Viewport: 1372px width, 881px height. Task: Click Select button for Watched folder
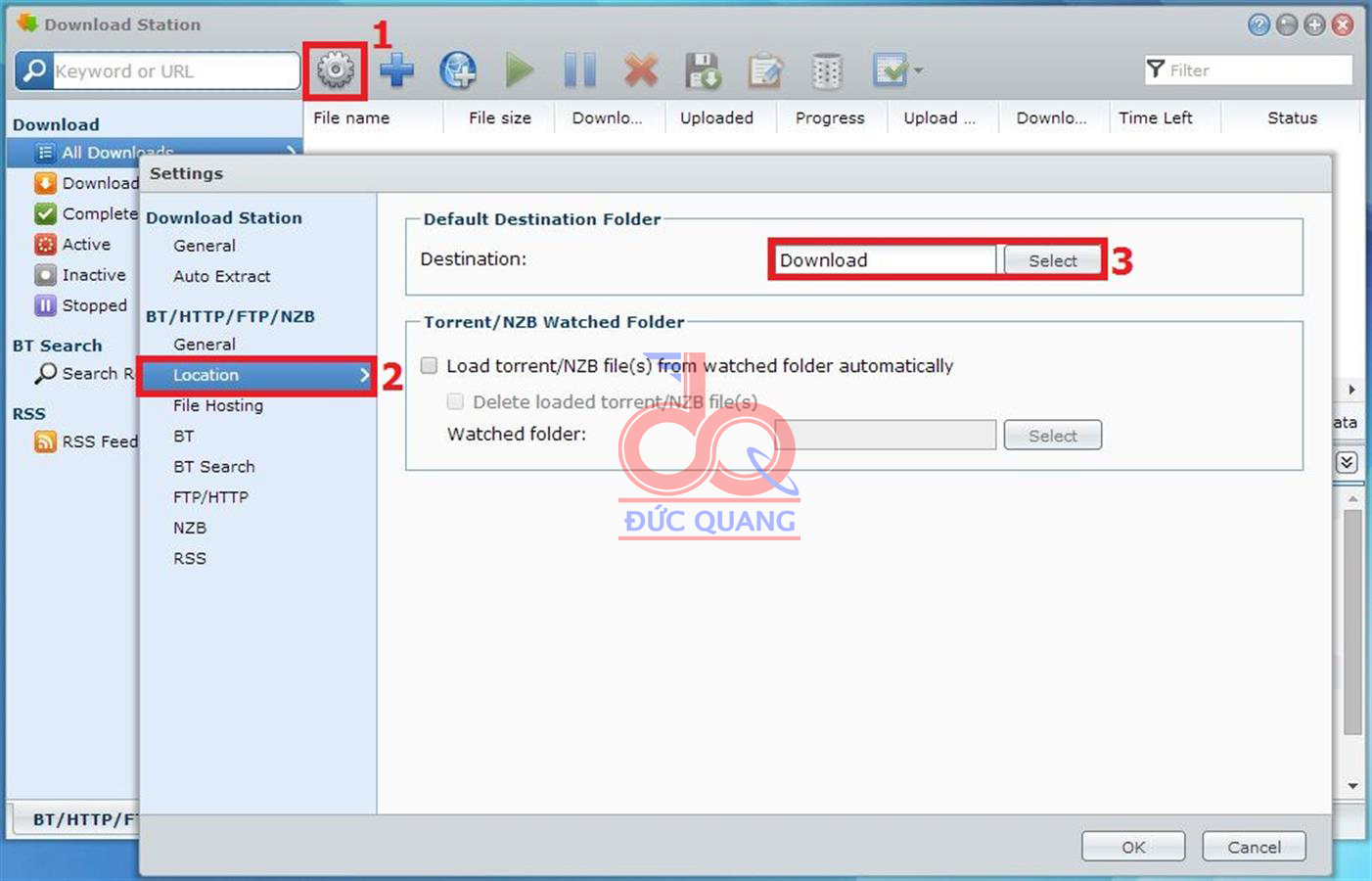[x=1052, y=436]
